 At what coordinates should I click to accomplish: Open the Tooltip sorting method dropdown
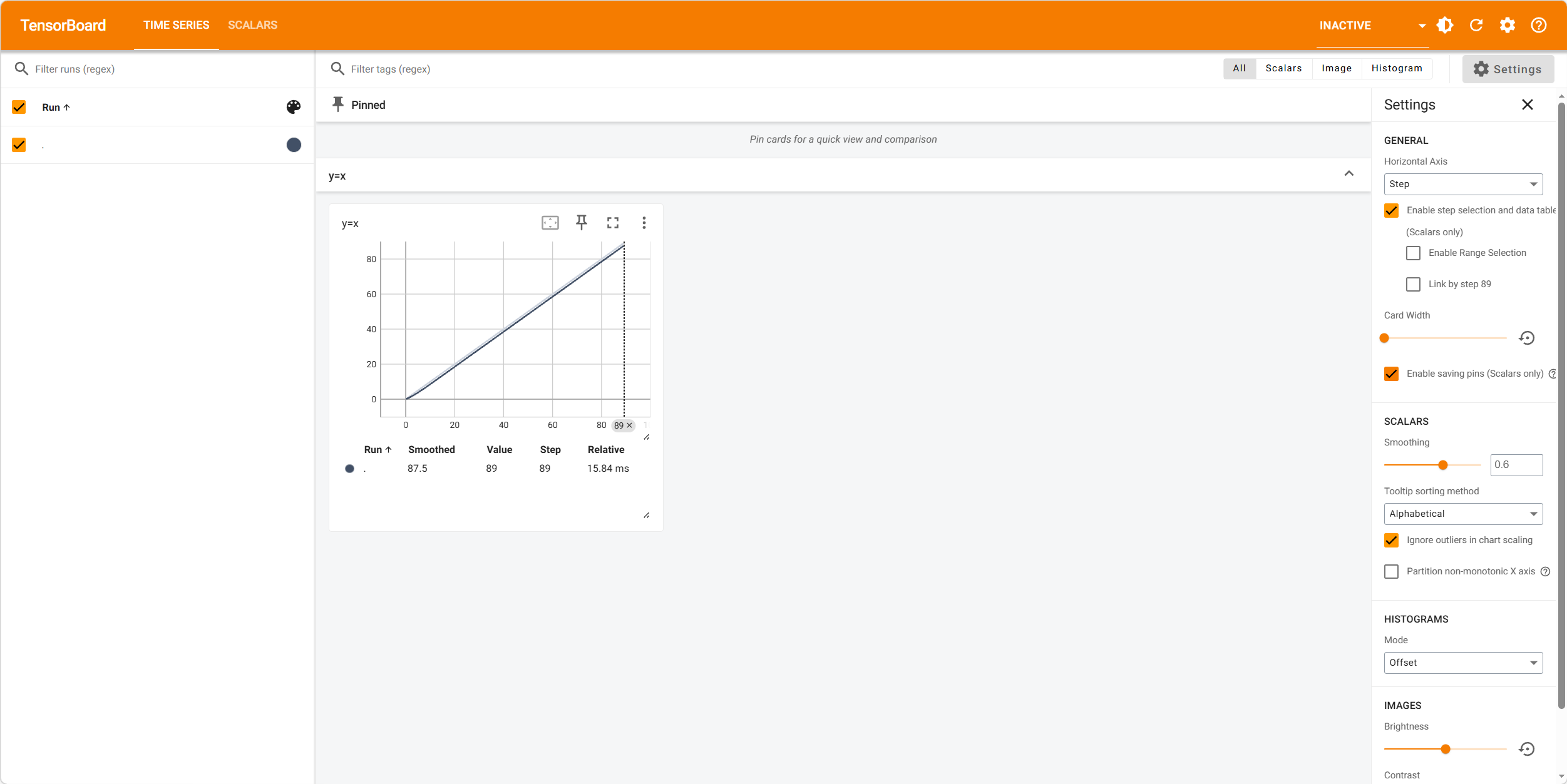tap(1462, 514)
